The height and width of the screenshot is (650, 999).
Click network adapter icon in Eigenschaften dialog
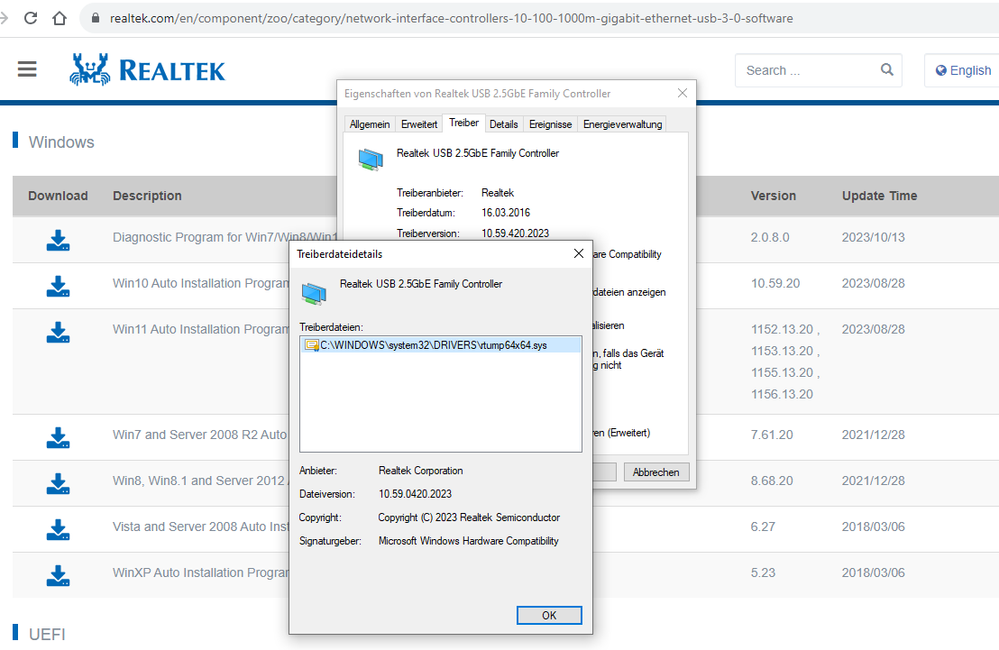(370, 159)
